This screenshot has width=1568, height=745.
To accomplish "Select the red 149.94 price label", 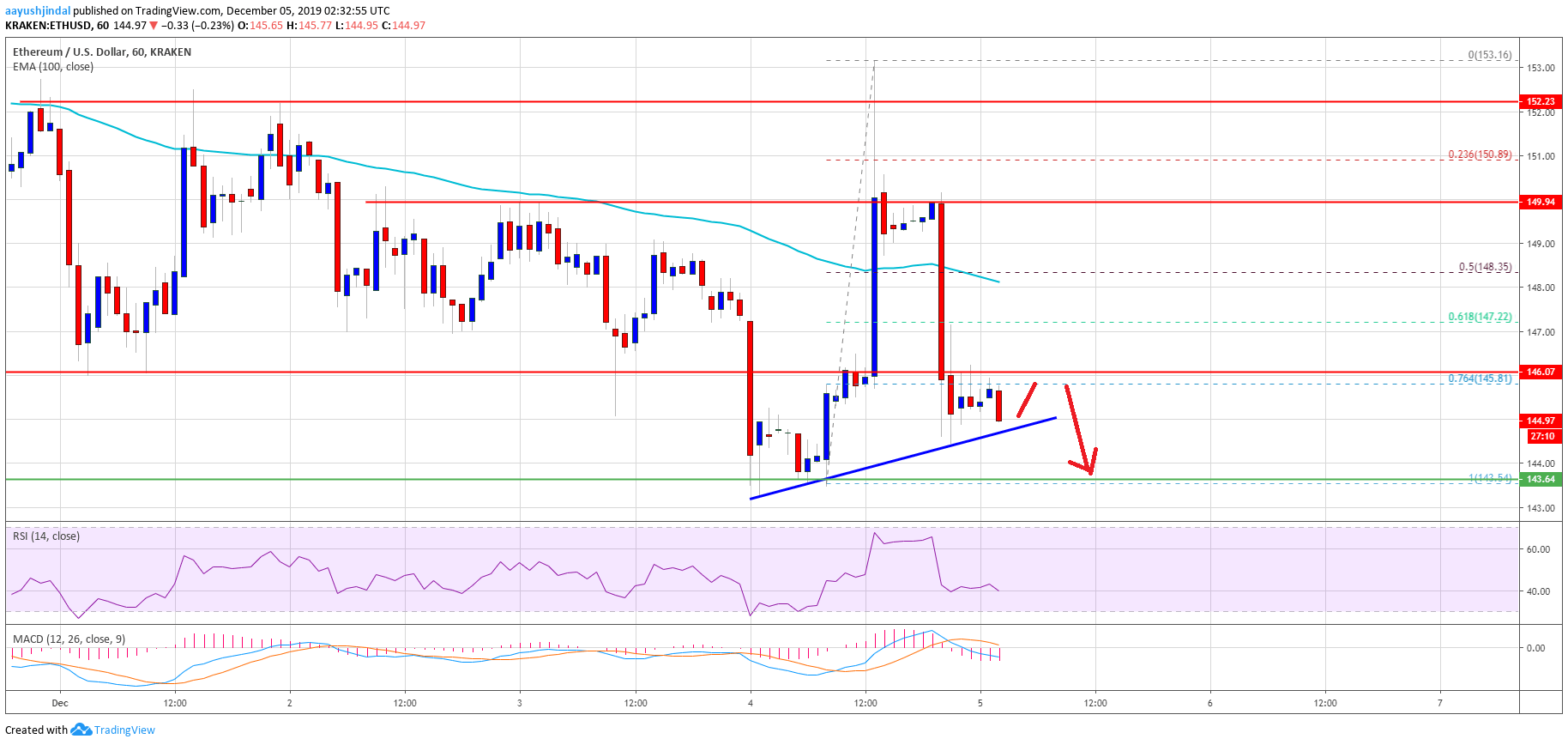I will pos(1541,202).
